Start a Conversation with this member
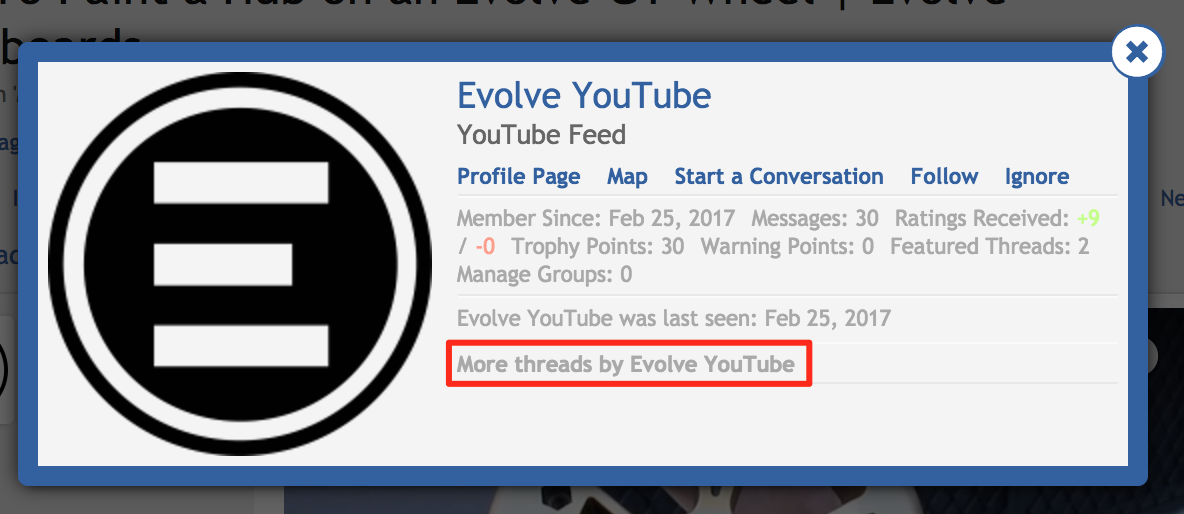 (779, 177)
